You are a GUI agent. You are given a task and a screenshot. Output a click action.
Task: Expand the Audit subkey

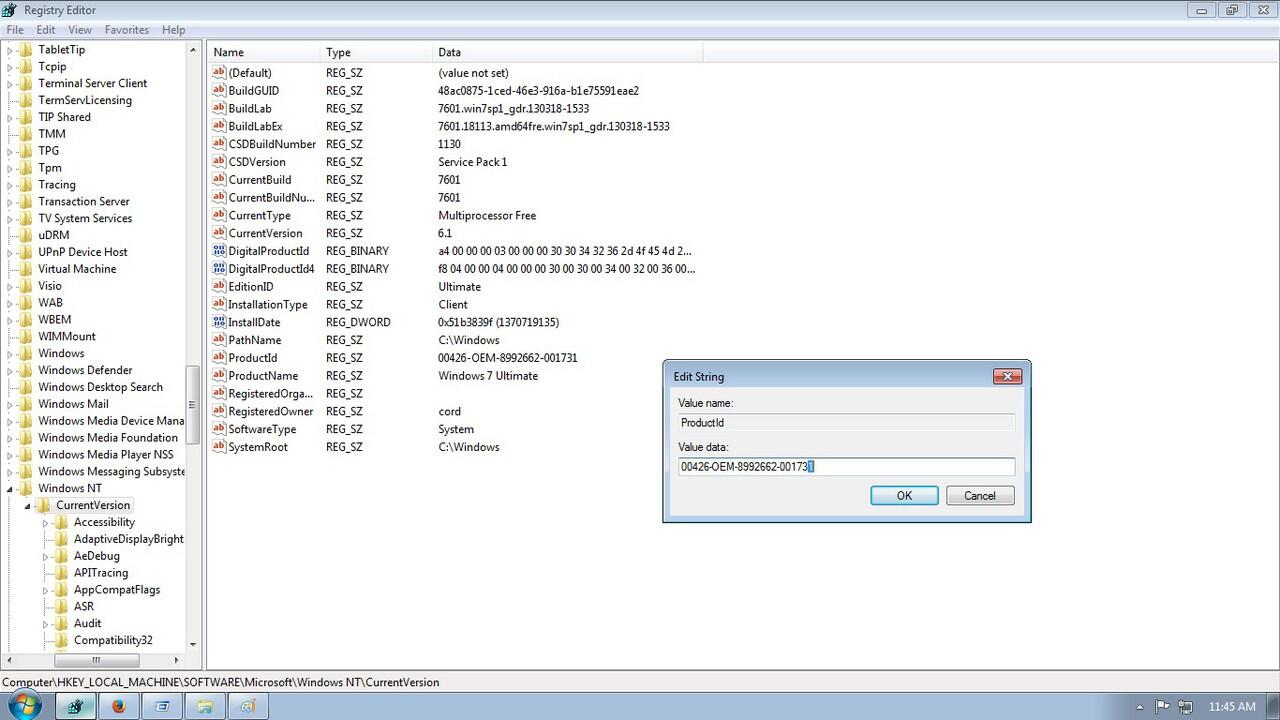coord(46,623)
